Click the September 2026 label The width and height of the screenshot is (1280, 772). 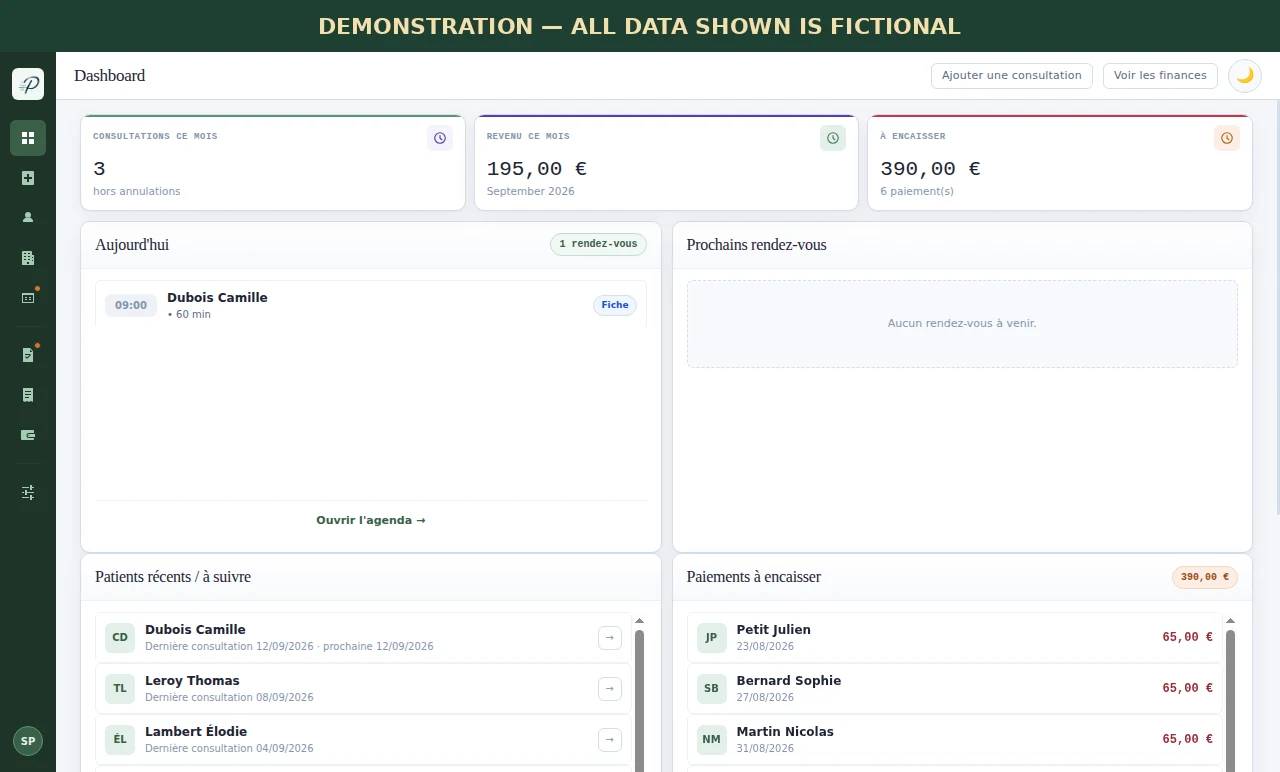[x=531, y=191]
